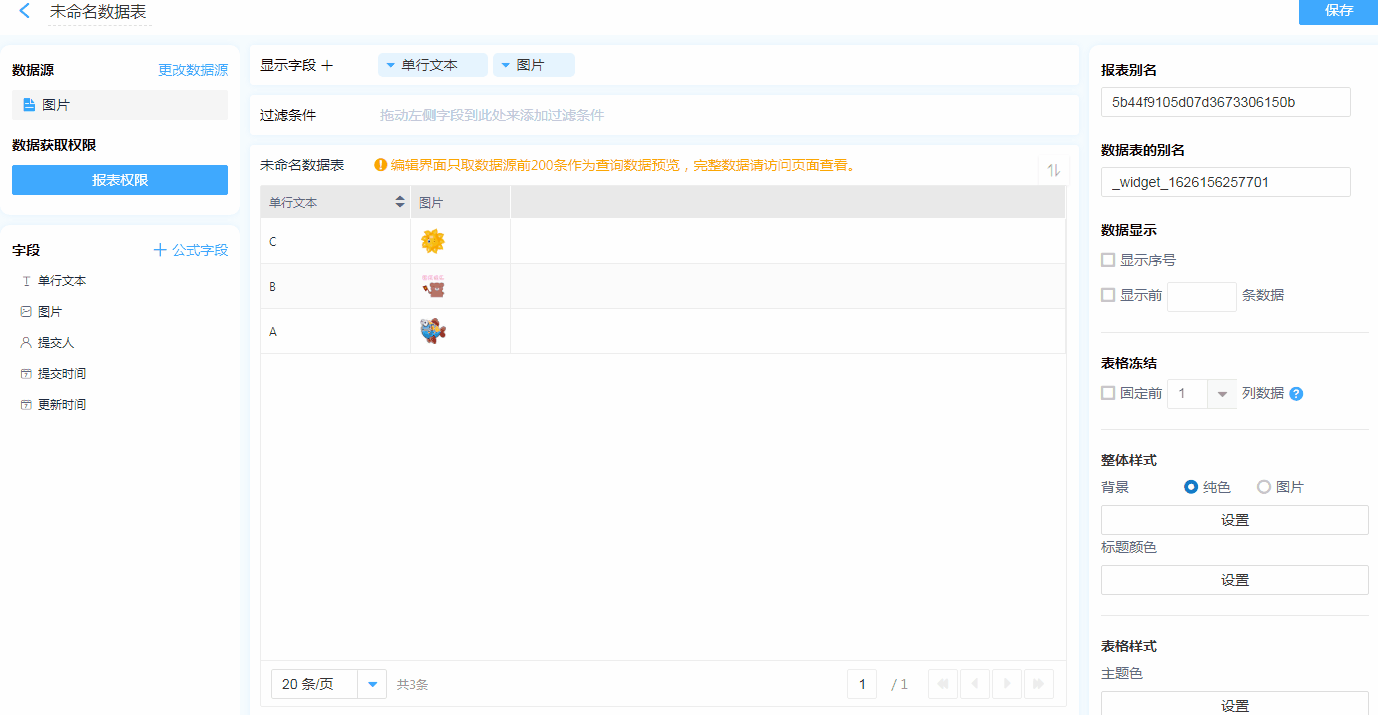Open the 20 条/页 page size dropdown
The image size is (1378, 715).
point(372,684)
